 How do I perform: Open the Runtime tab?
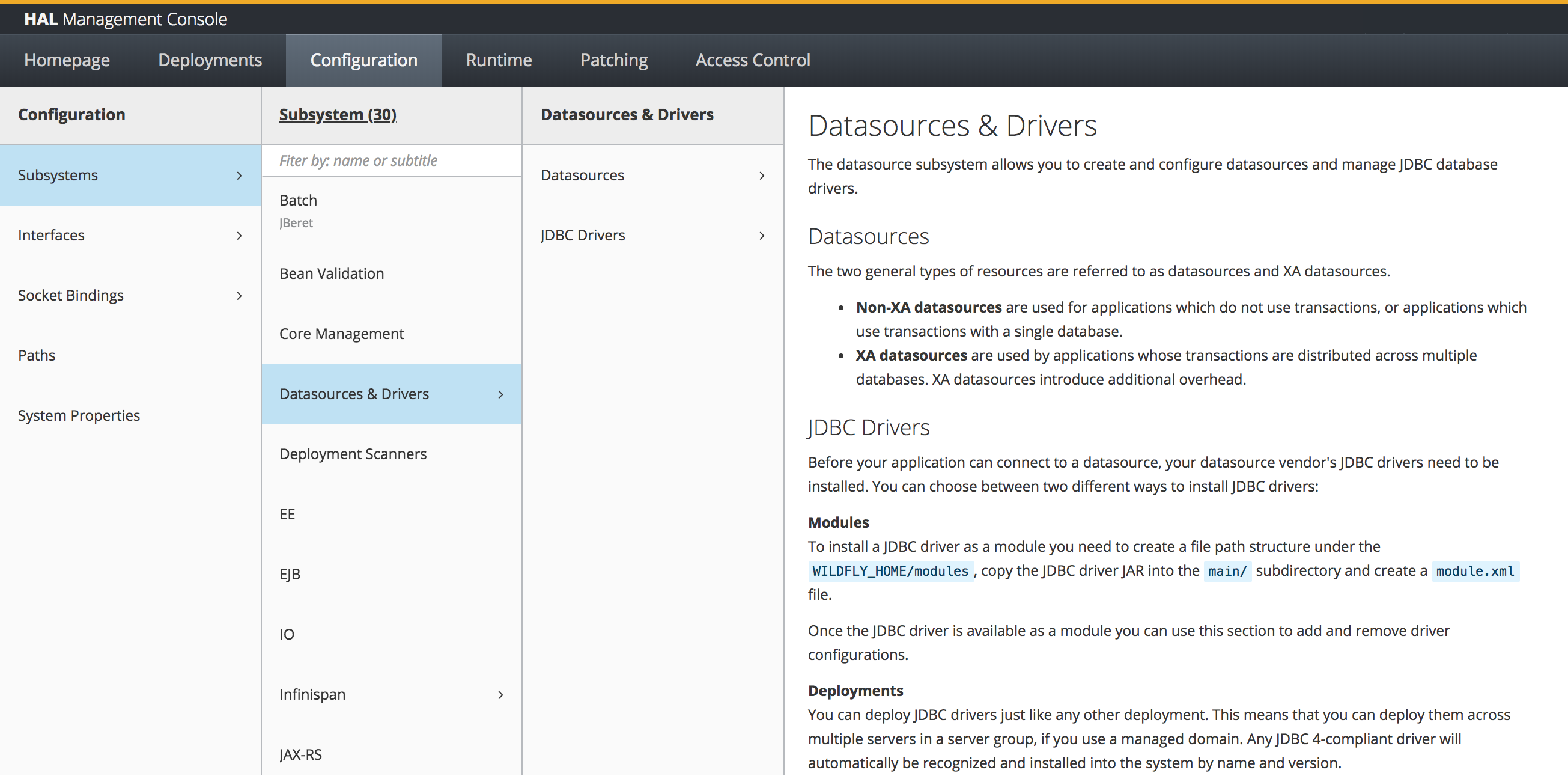pyautogui.click(x=499, y=60)
